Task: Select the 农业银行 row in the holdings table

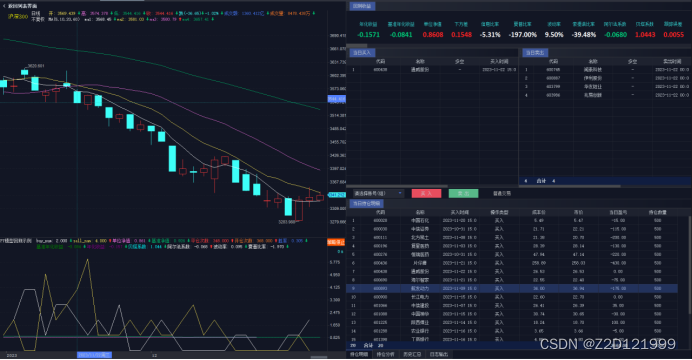Action: point(513,331)
